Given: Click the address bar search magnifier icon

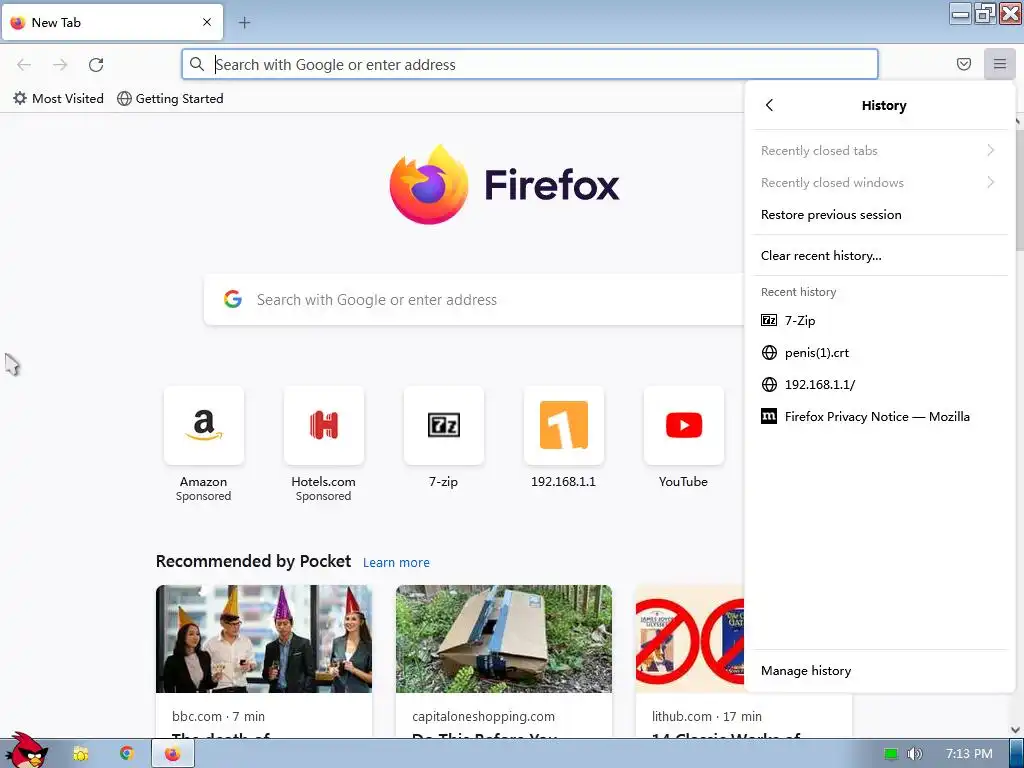Looking at the screenshot, I should pyautogui.click(x=197, y=64).
